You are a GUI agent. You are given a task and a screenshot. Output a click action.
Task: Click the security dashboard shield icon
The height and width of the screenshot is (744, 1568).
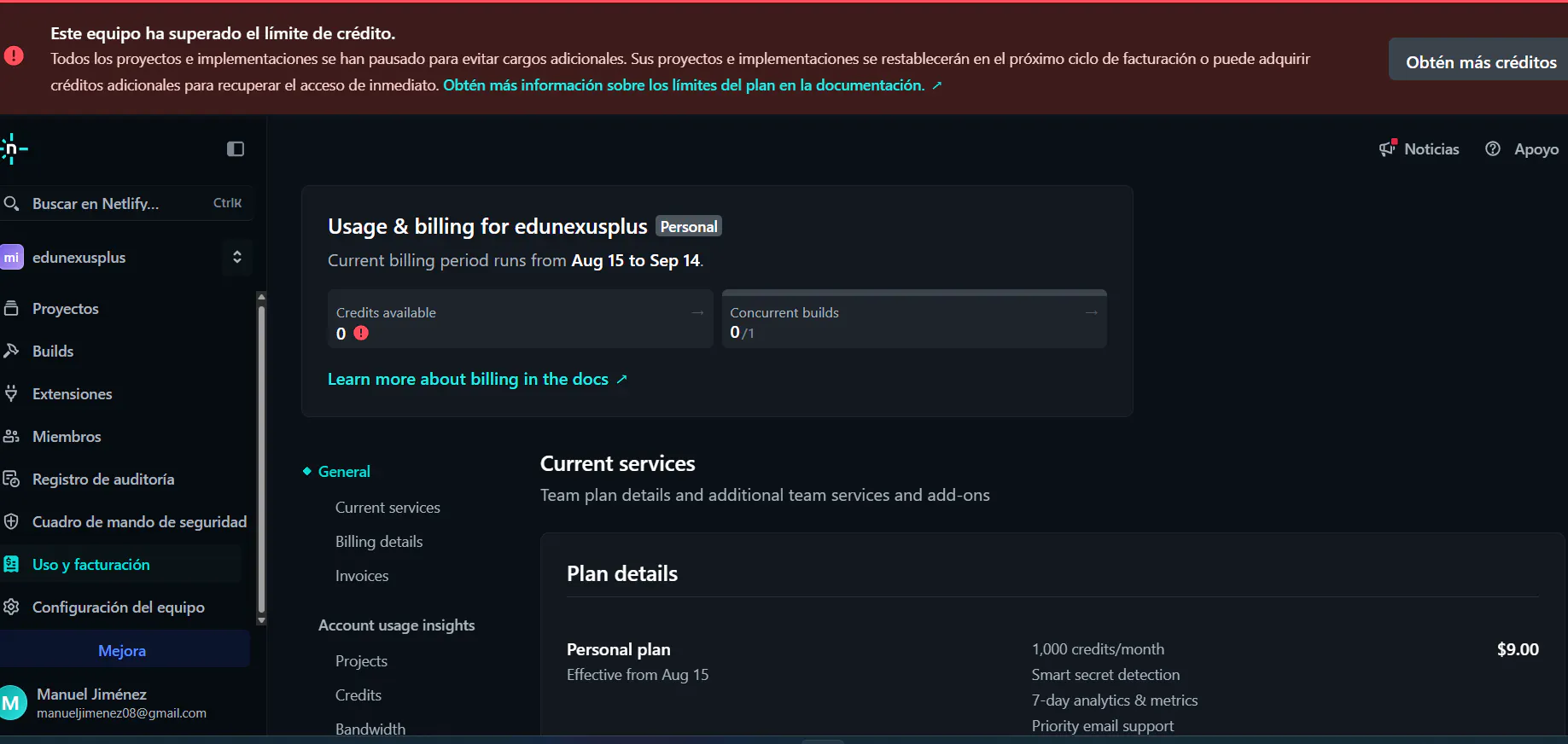[12, 521]
